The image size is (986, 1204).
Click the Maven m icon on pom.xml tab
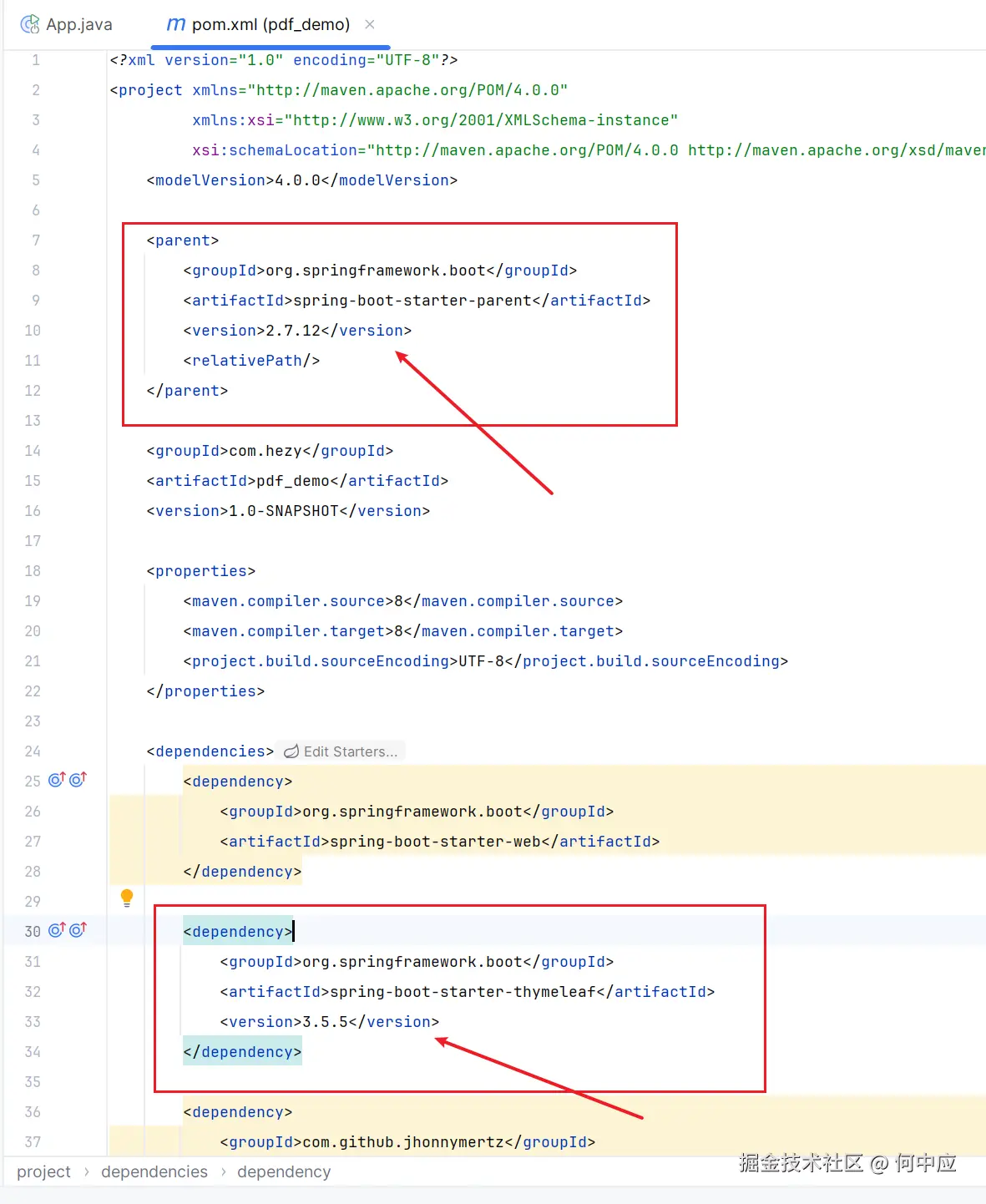pos(176,24)
